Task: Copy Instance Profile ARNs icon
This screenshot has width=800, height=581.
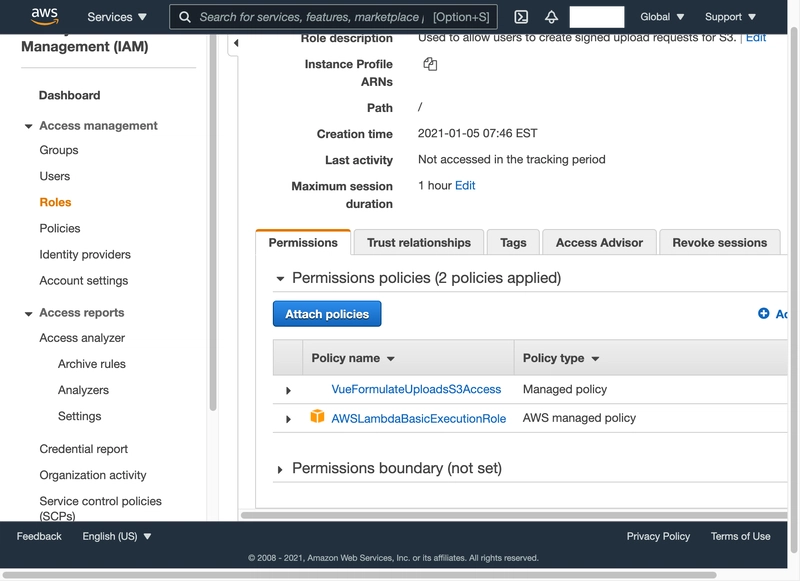Action: point(430,64)
